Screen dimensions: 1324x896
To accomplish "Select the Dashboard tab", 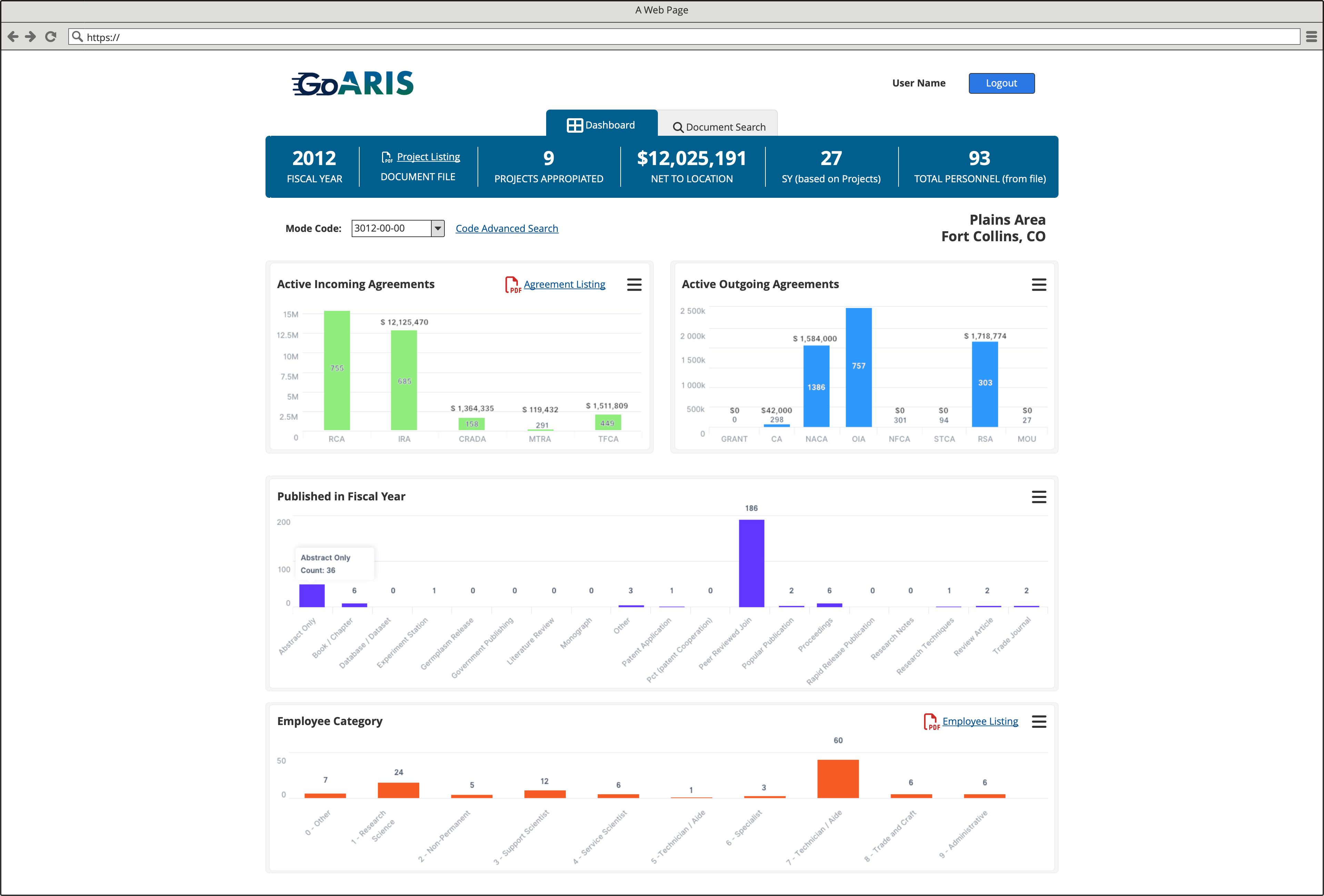I will pos(602,124).
